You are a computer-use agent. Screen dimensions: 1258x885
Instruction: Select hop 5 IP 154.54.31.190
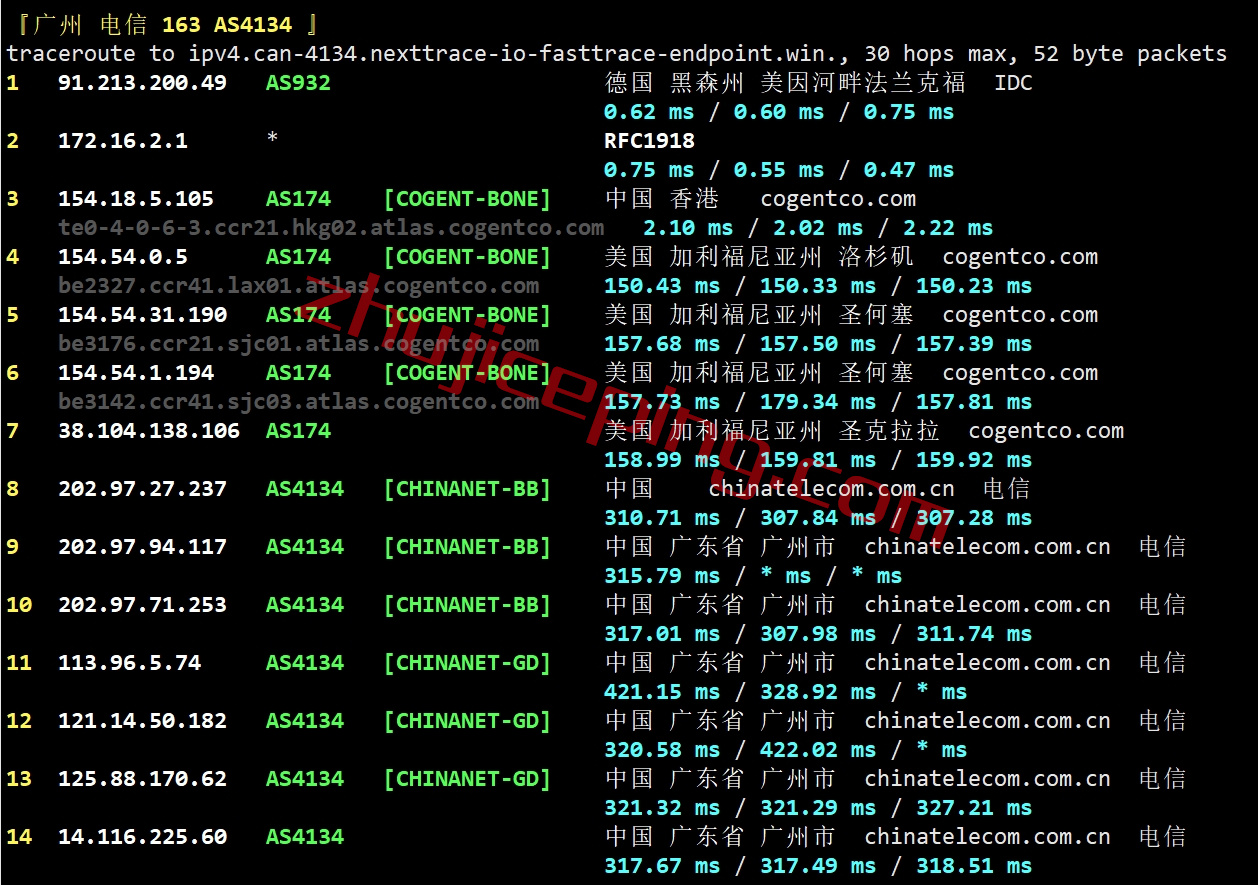(142, 315)
